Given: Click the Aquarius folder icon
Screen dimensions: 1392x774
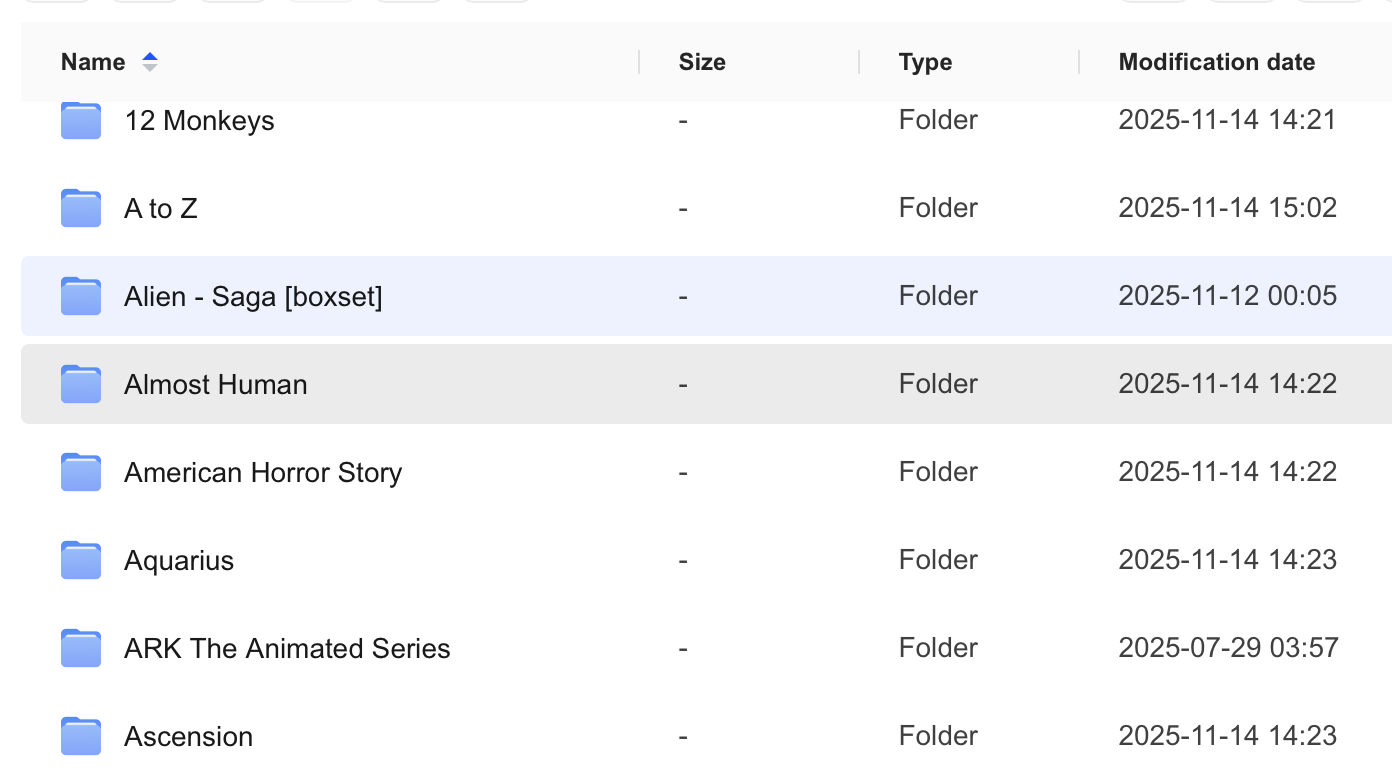Looking at the screenshot, I should [x=81, y=561].
